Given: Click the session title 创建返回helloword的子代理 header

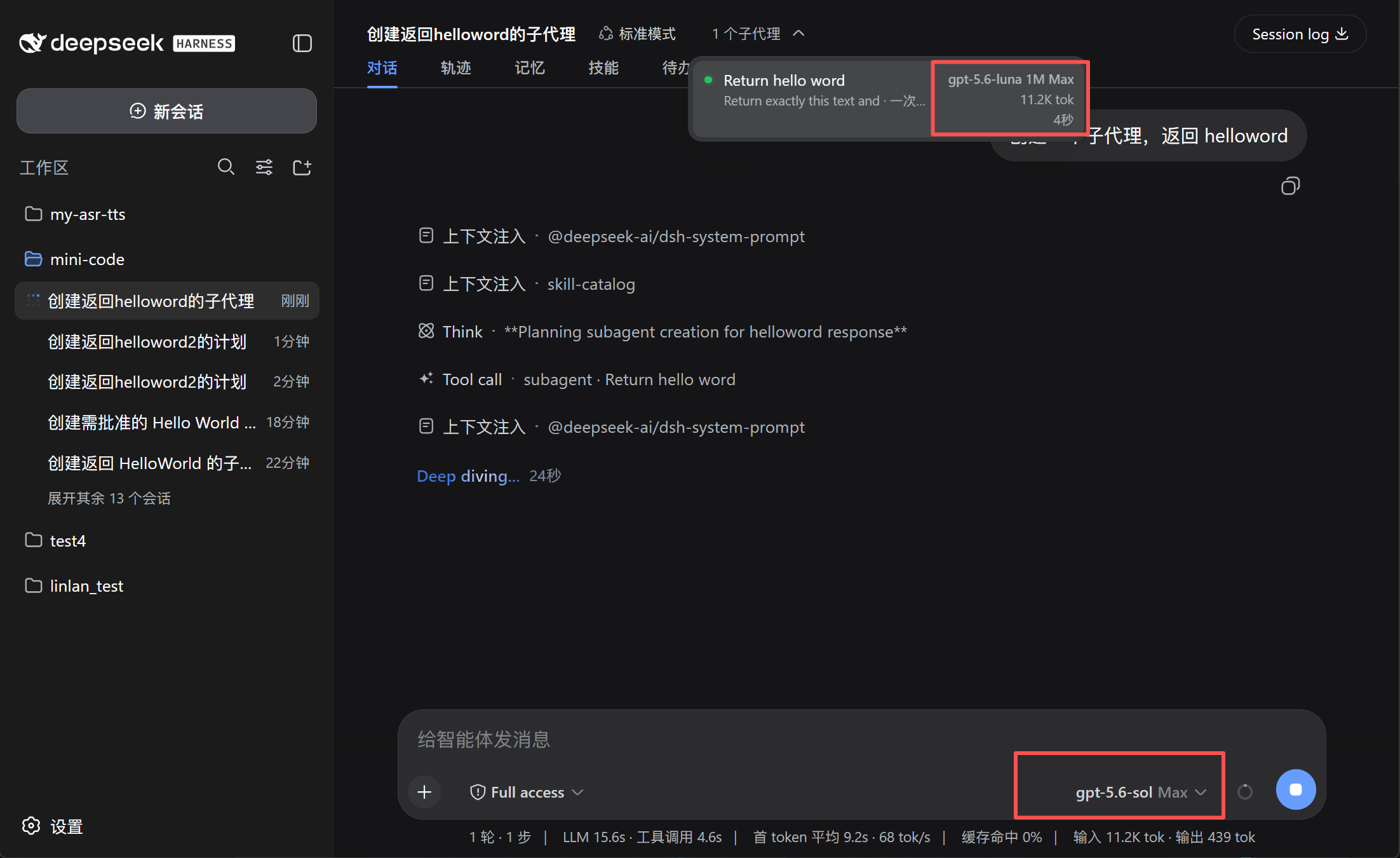Looking at the screenshot, I should click(x=471, y=34).
